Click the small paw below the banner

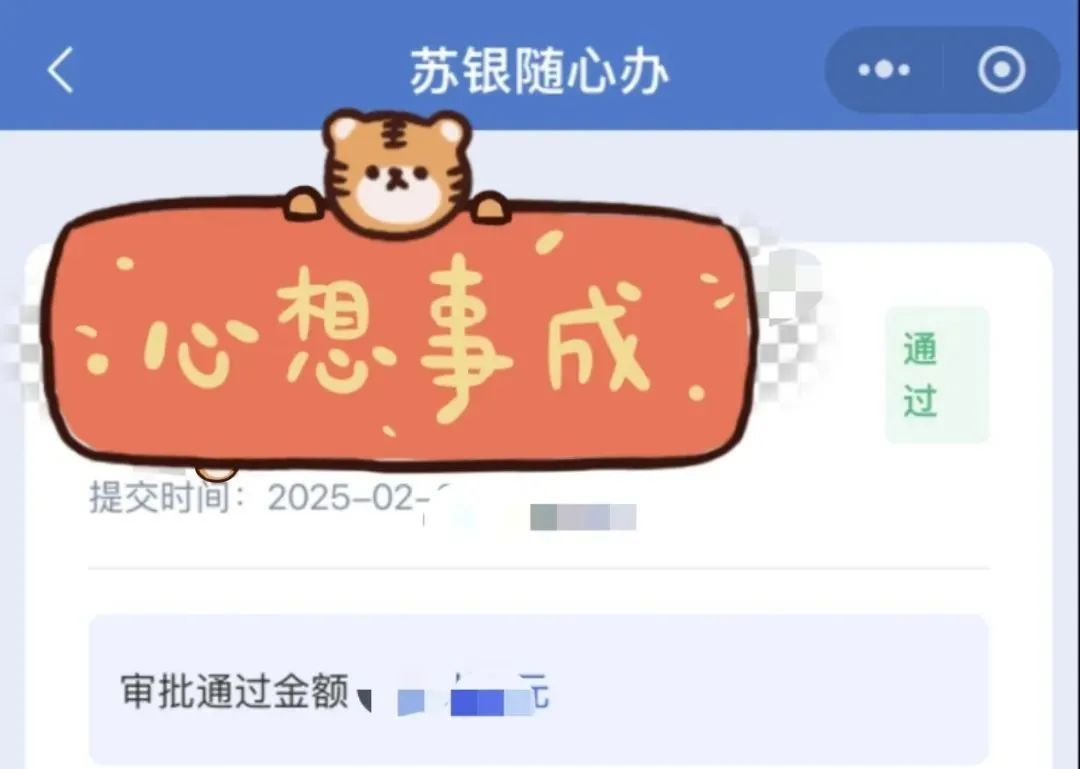pyautogui.click(x=216, y=473)
